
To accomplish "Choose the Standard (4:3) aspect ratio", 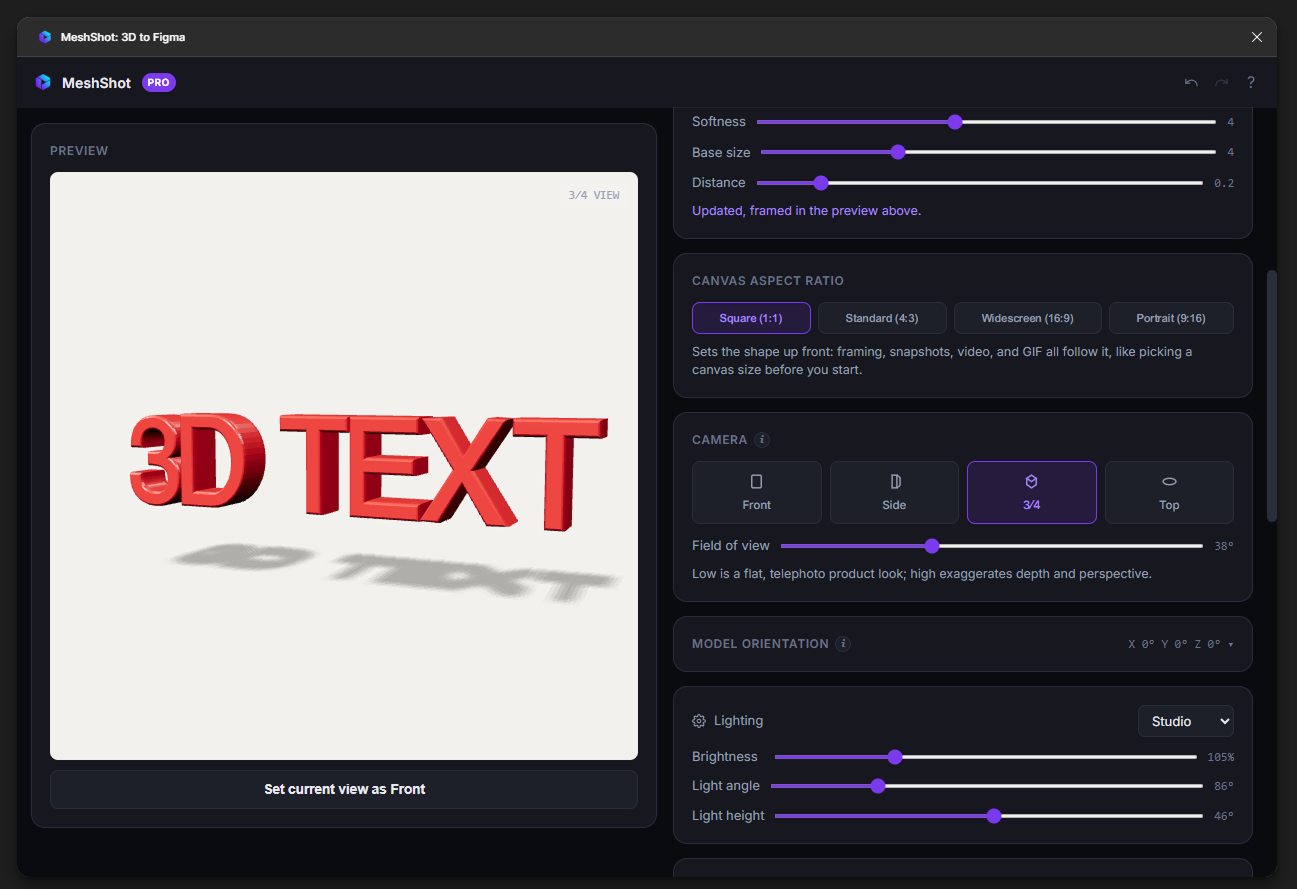I will [882, 318].
